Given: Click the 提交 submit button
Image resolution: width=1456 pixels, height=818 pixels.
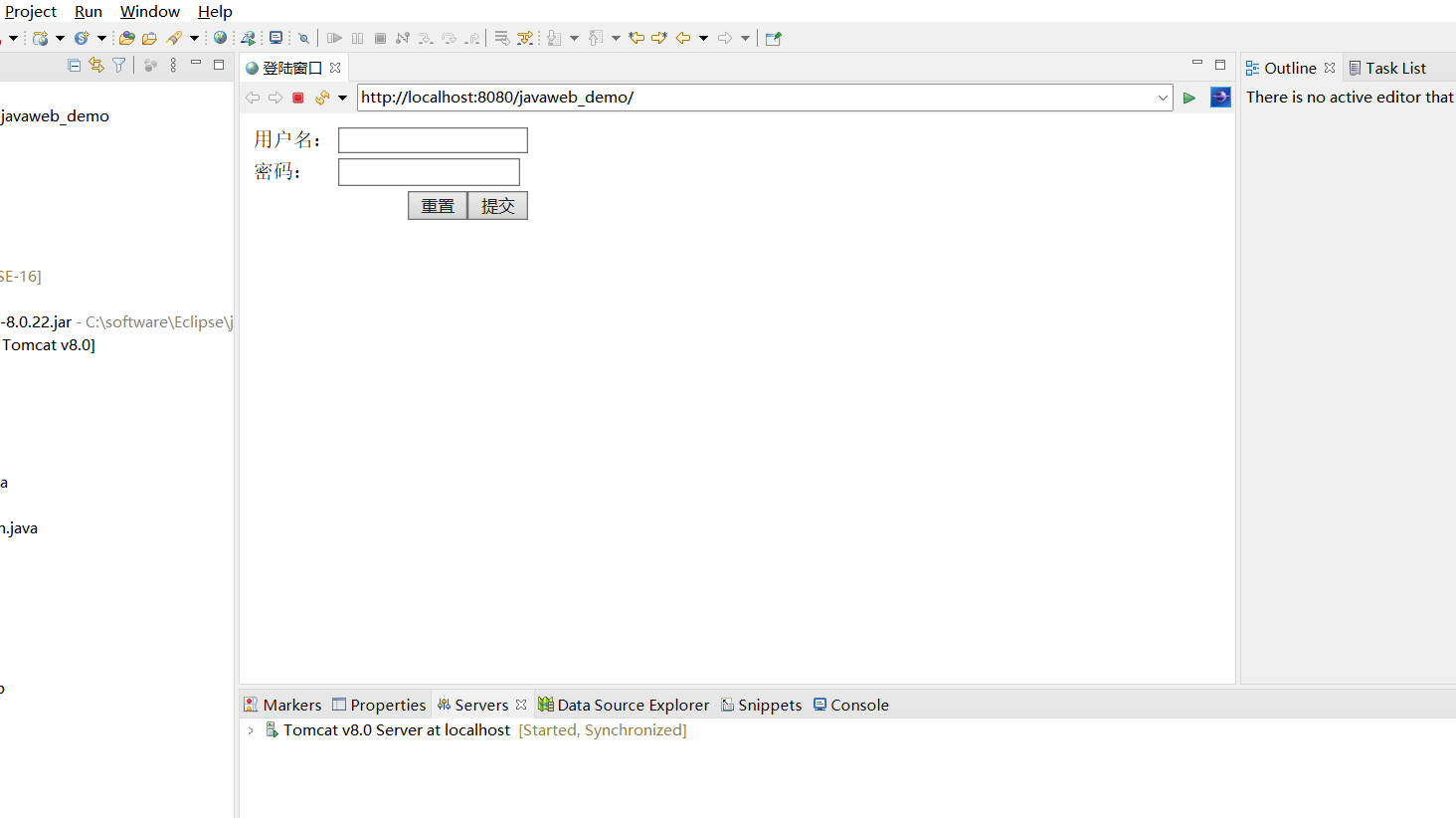Looking at the screenshot, I should [x=497, y=205].
